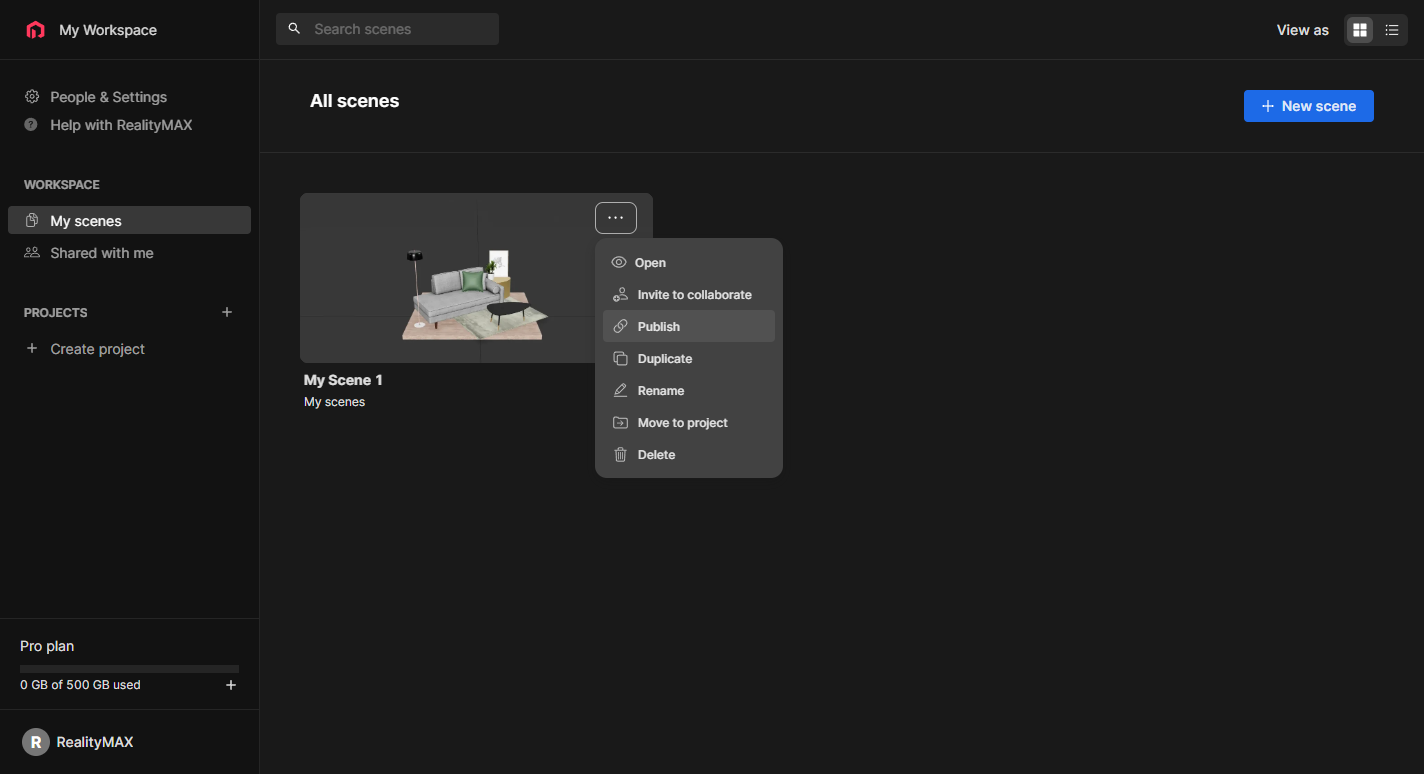Click the RealityMAX home logo icon

click(35, 29)
